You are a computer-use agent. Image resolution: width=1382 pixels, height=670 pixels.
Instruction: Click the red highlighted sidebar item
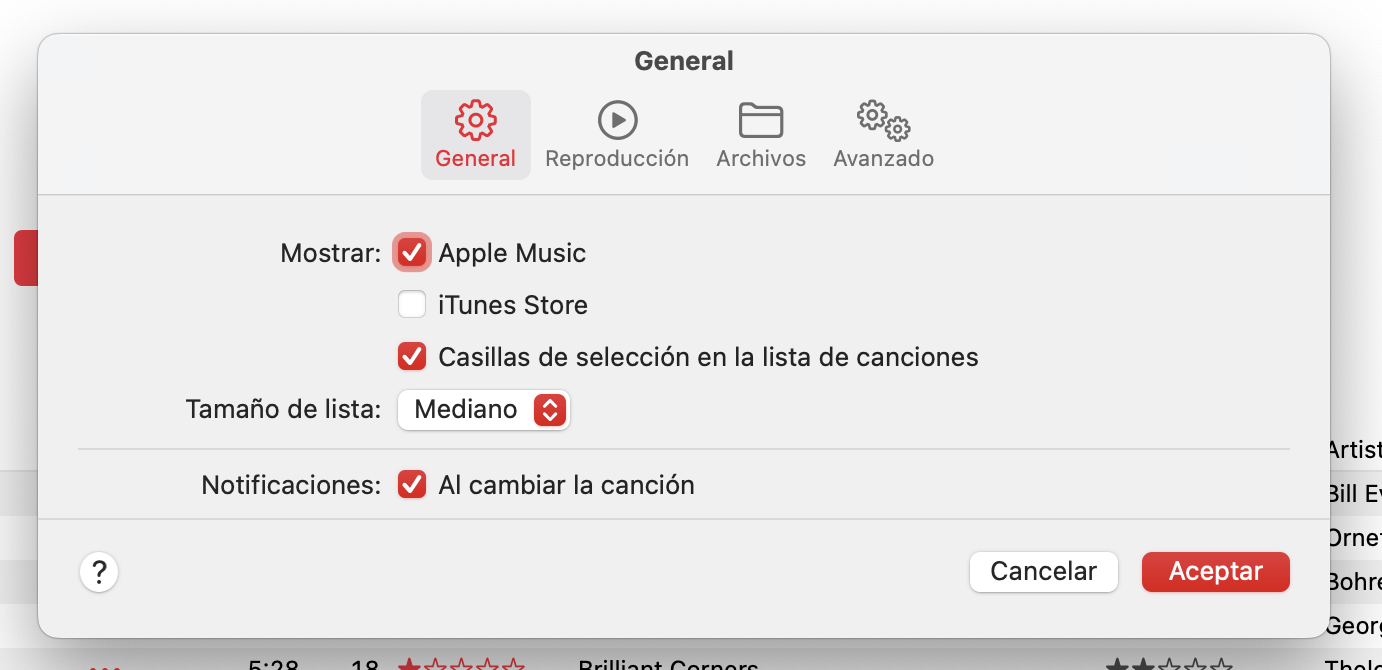point(26,258)
